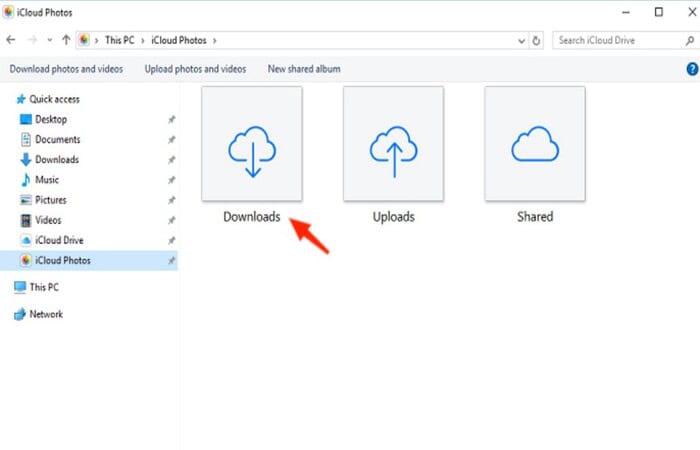Click the back navigation arrow
The width and height of the screenshot is (700, 450).
pyautogui.click(x=11, y=41)
